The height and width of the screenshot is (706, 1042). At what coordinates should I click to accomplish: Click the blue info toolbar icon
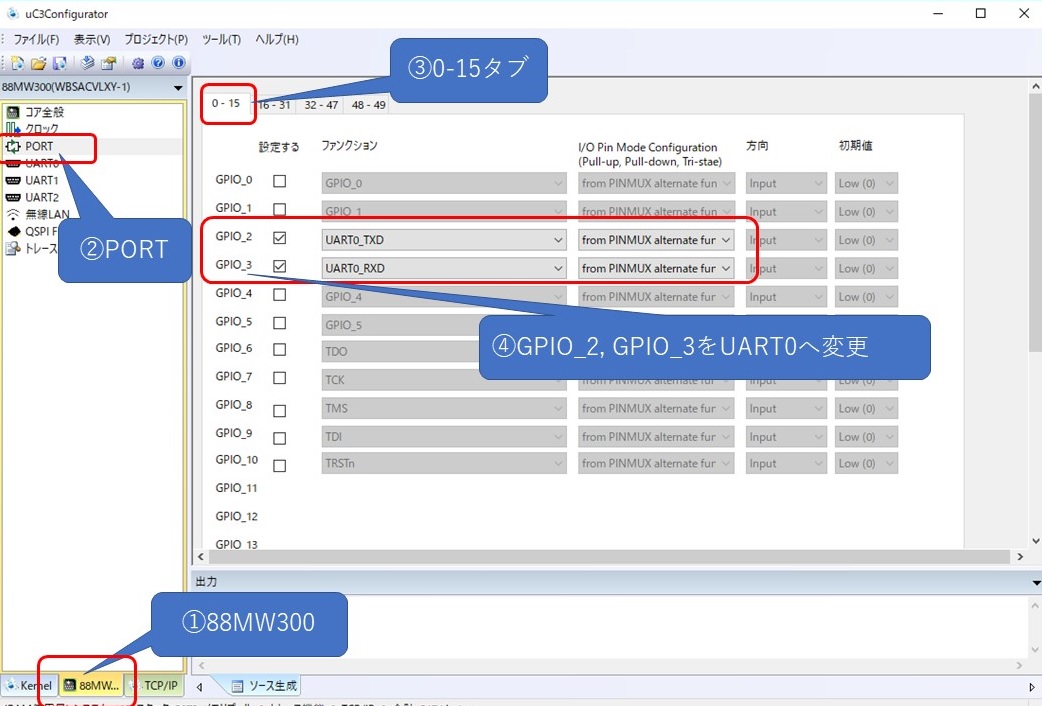click(x=179, y=62)
